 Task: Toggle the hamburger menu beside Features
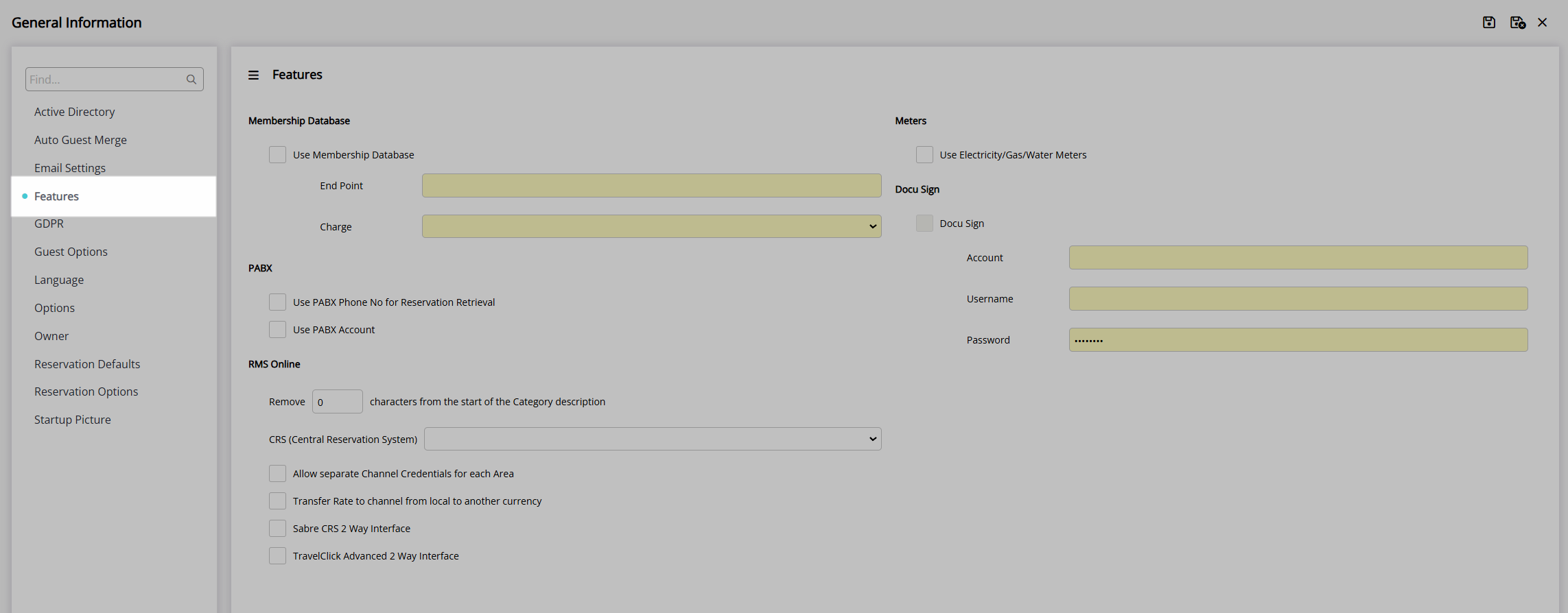(x=253, y=75)
